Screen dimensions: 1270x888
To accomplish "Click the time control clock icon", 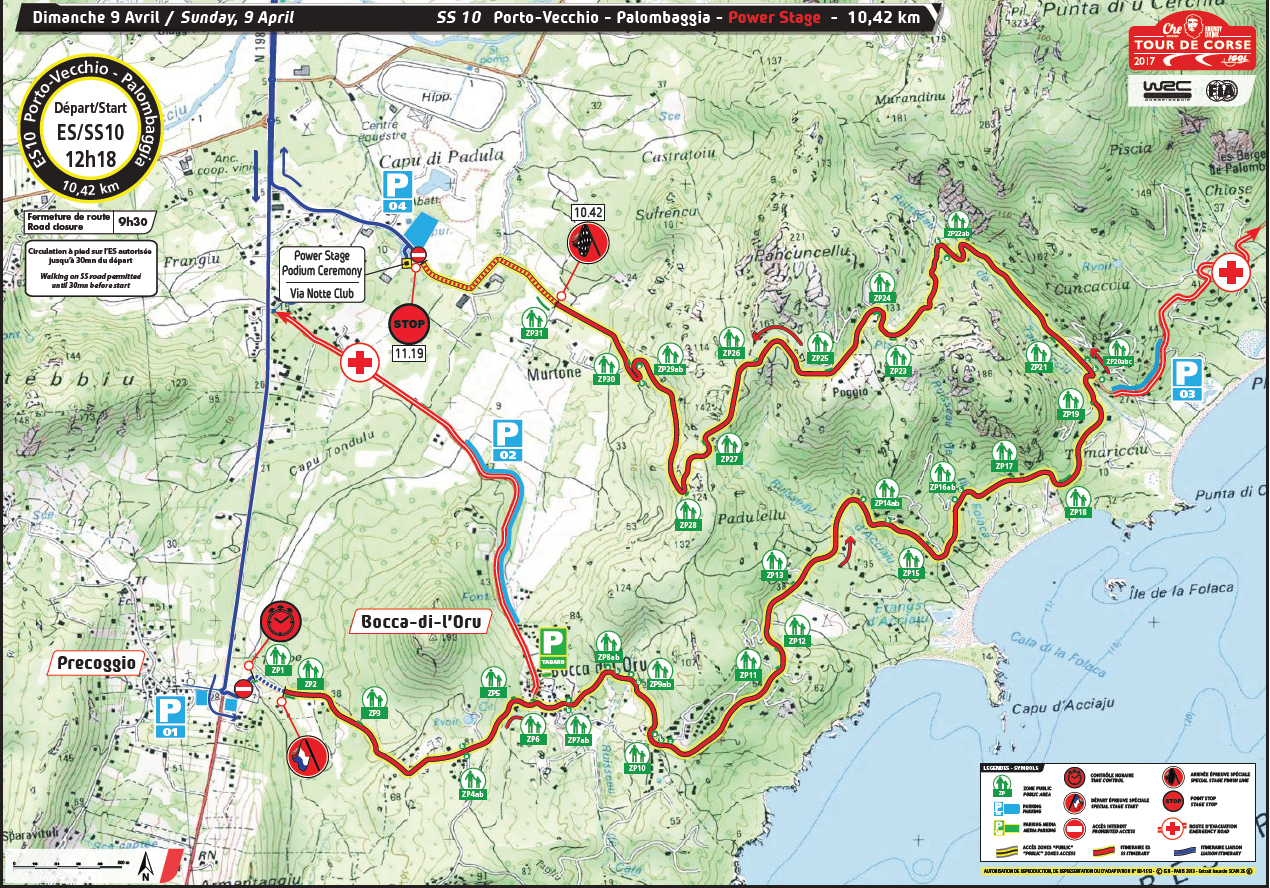I will (x=280, y=622).
